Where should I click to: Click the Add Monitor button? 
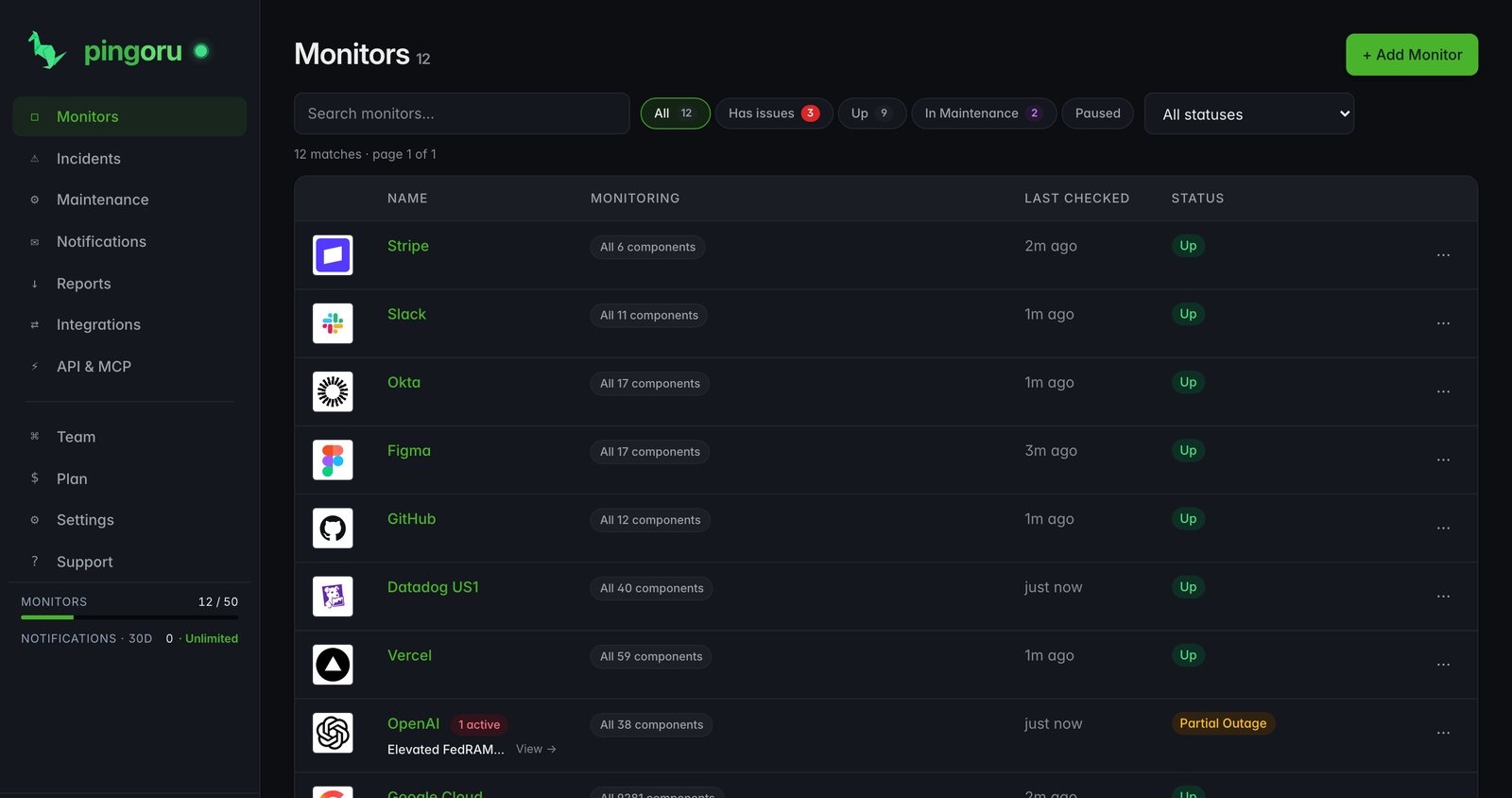(x=1412, y=55)
